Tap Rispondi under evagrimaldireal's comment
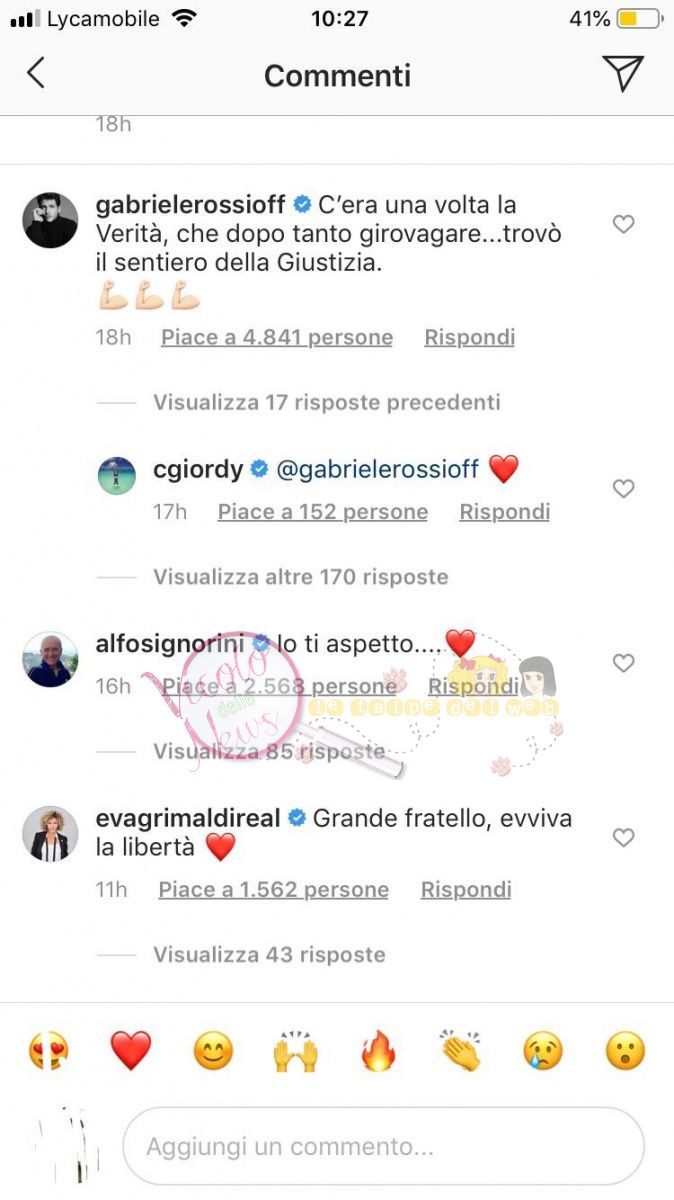Viewport: 674px width, 1200px height. (x=466, y=890)
